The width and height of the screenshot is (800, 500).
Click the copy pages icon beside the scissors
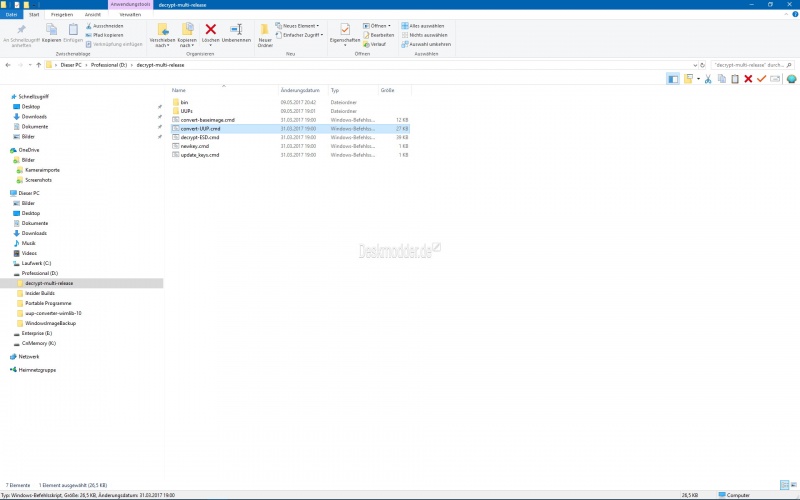[x=721, y=79]
